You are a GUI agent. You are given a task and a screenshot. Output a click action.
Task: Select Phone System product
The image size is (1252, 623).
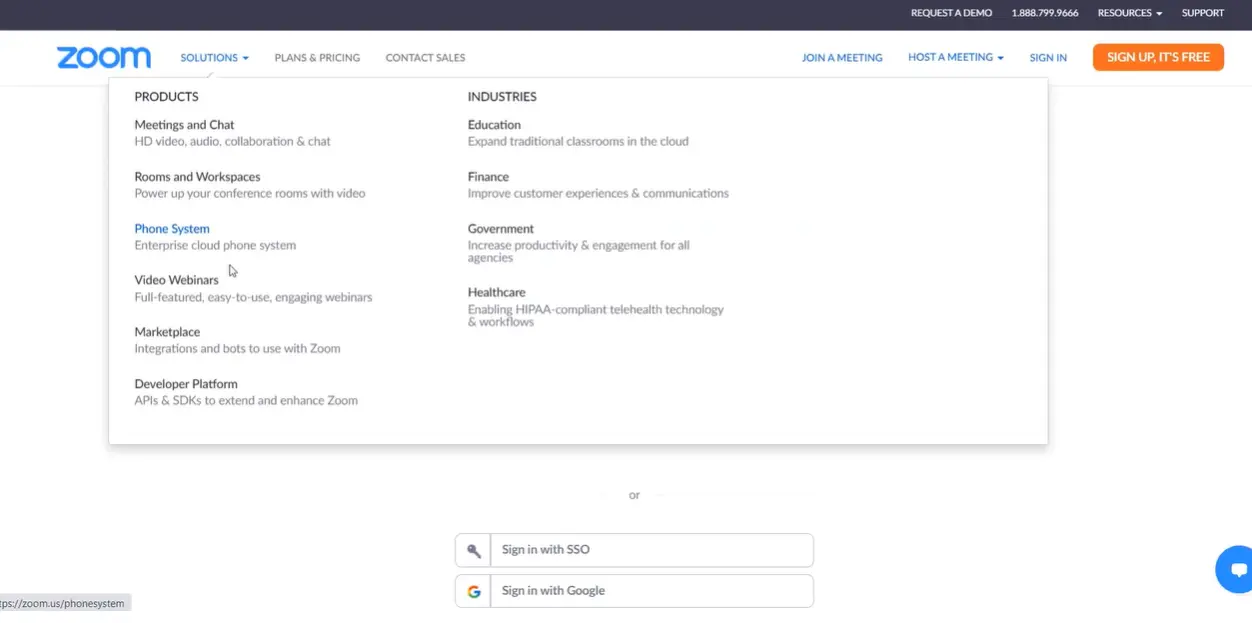click(x=172, y=229)
